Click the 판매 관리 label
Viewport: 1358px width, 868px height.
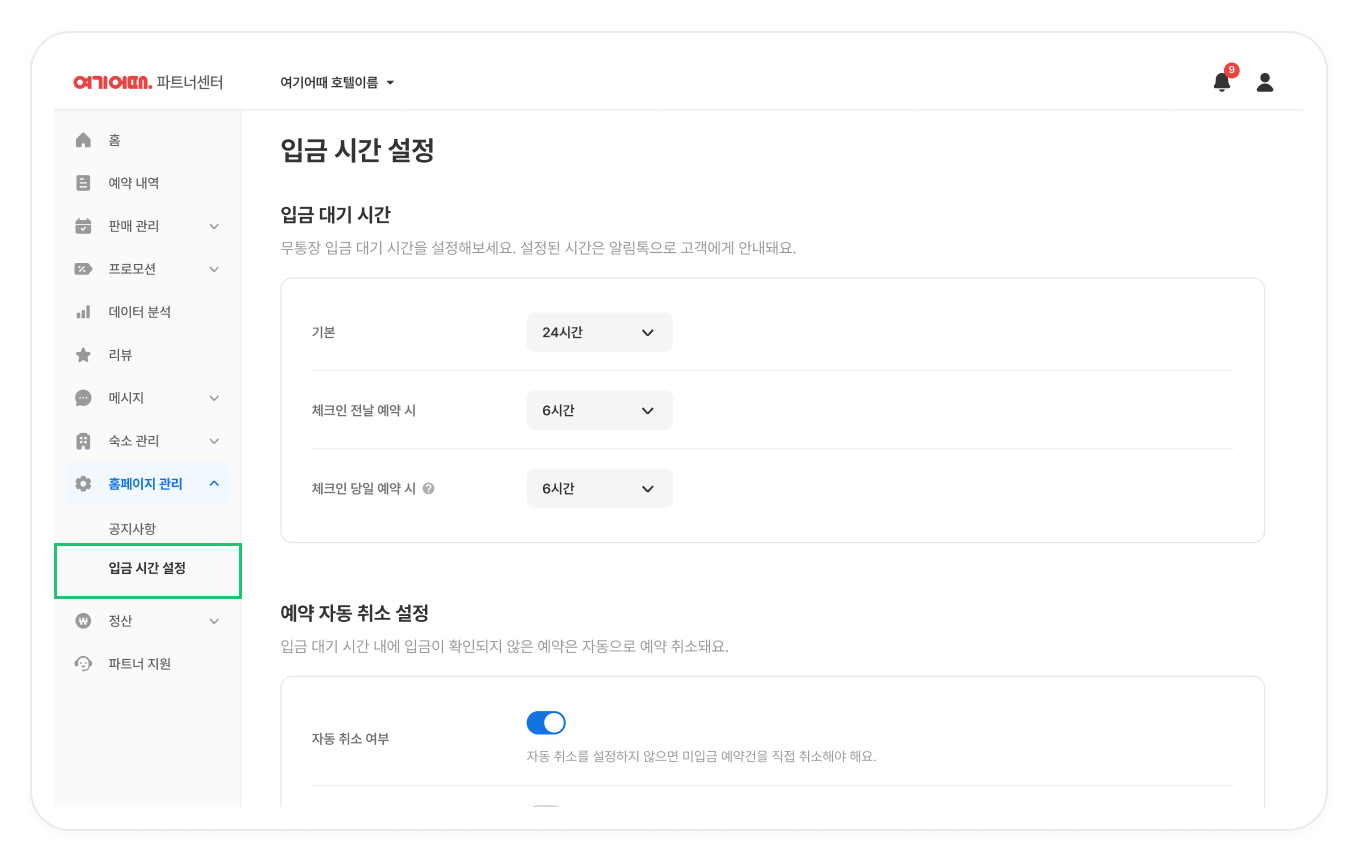click(134, 226)
